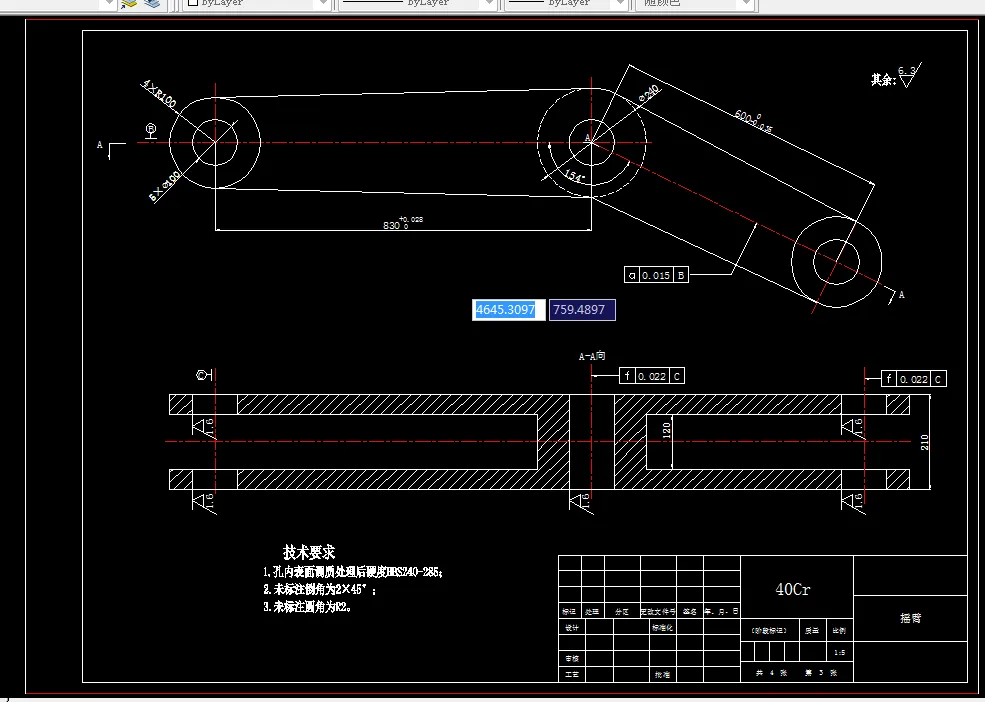
Task: Select the 40Cr material text in the title block
Action: (793, 590)
